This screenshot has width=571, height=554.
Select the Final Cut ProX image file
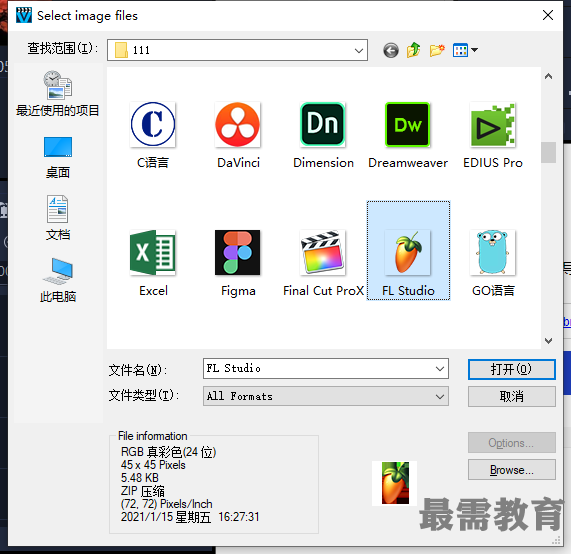(x=323, y=263)
